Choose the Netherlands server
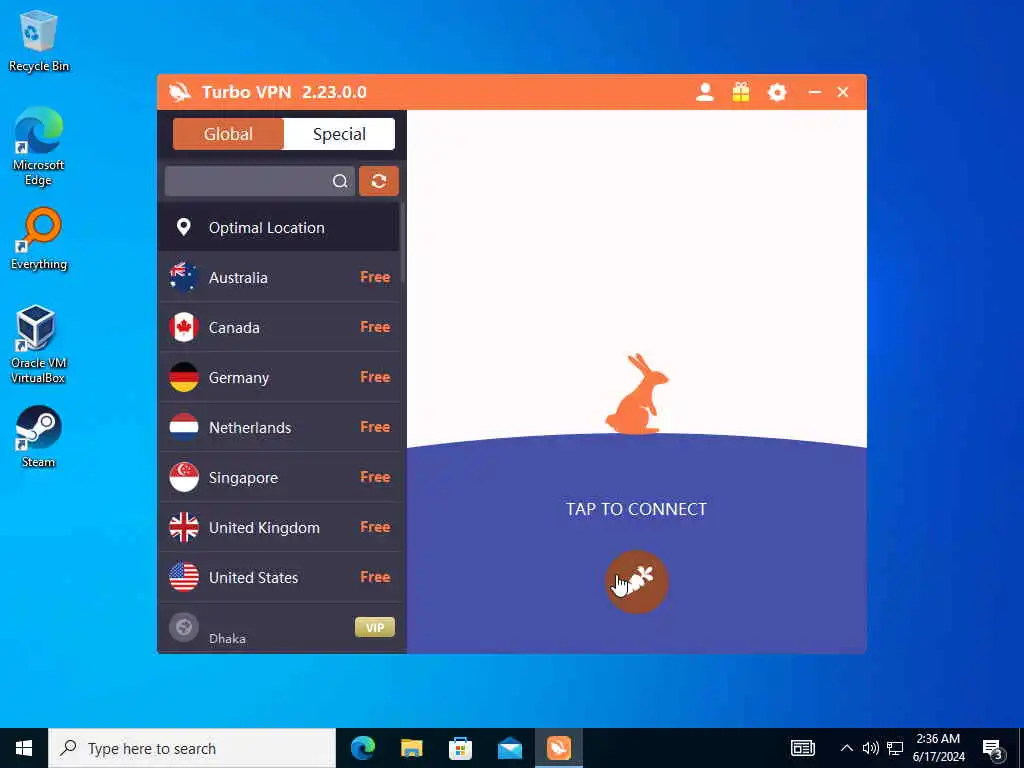1024x768 pixels. pos(278,427)
